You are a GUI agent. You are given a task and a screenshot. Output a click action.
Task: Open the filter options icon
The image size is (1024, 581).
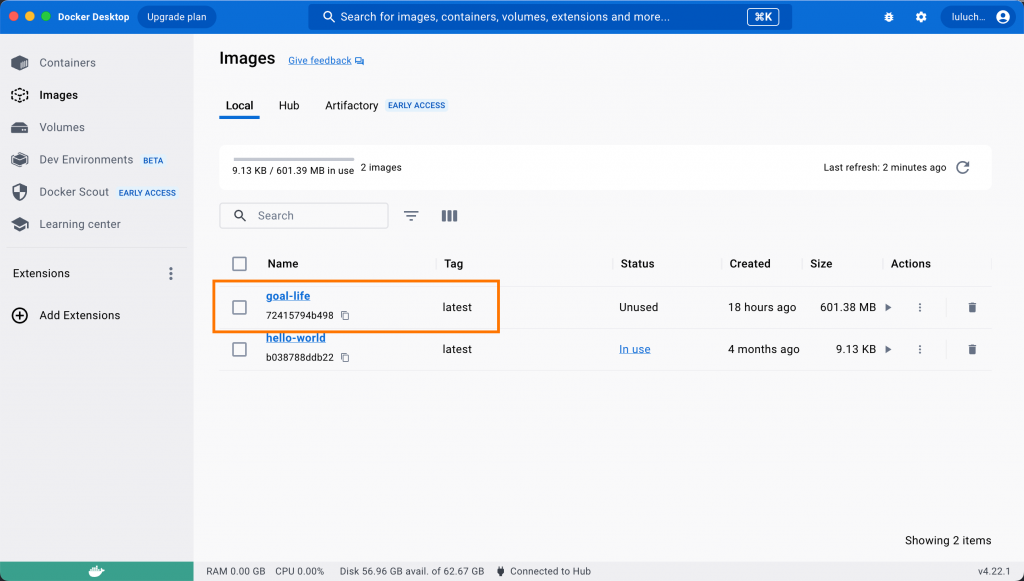[411, 216]
